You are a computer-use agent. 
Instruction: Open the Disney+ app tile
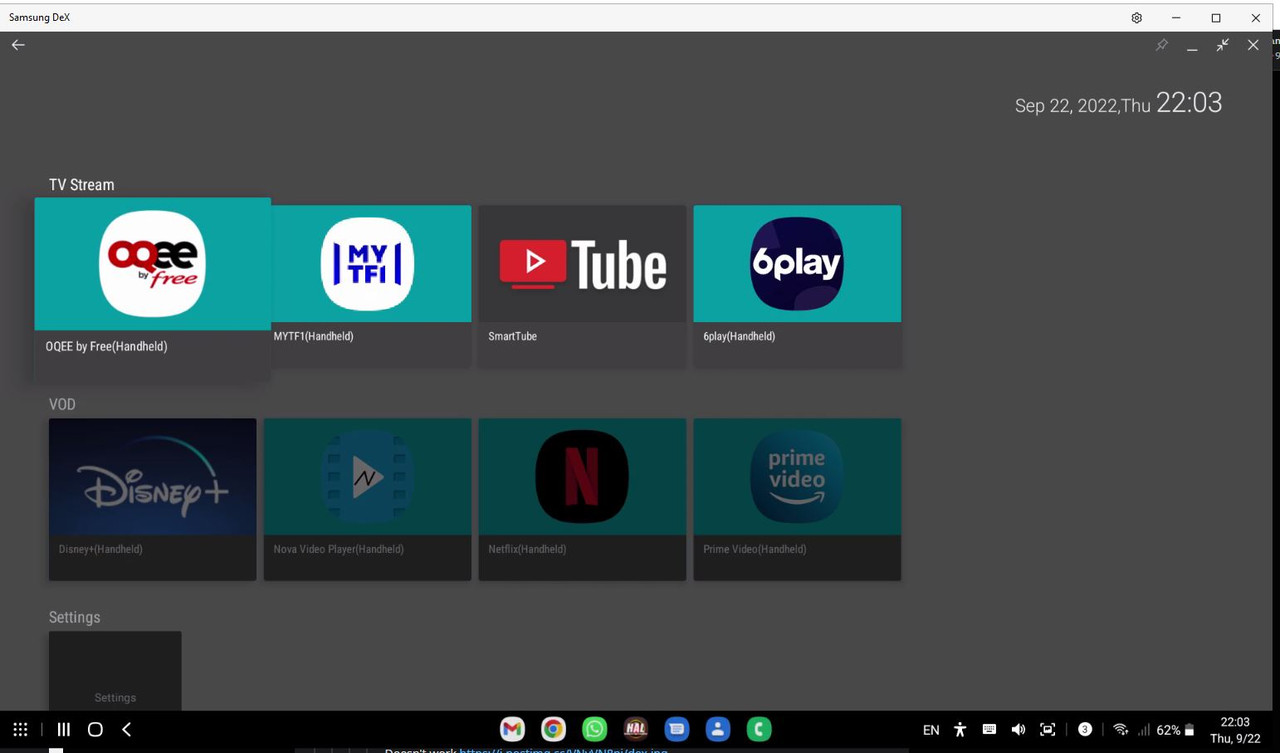(152, 499)
